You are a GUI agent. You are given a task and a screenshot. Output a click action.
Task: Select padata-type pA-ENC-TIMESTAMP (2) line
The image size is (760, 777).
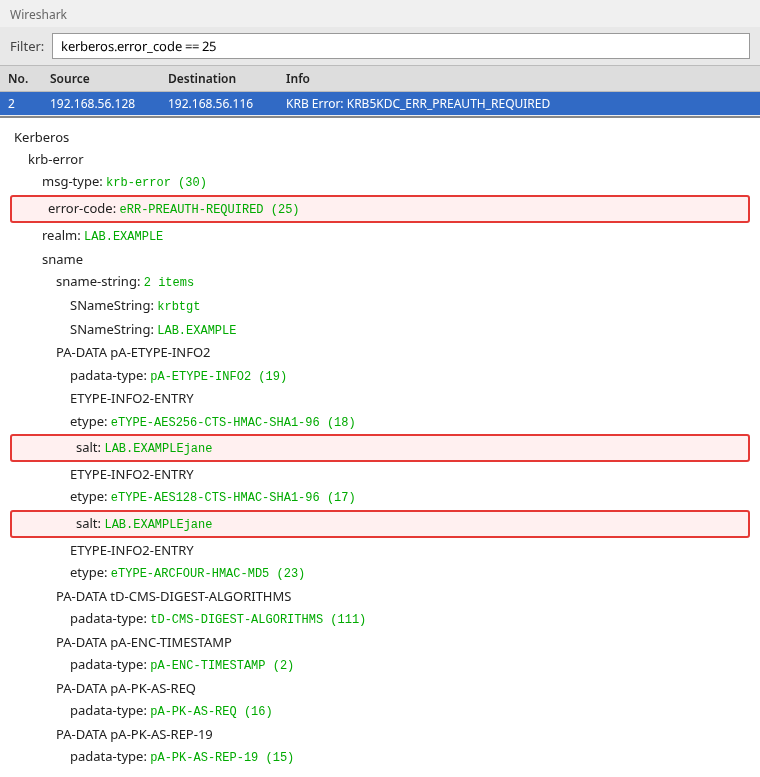tap(182, 665)
